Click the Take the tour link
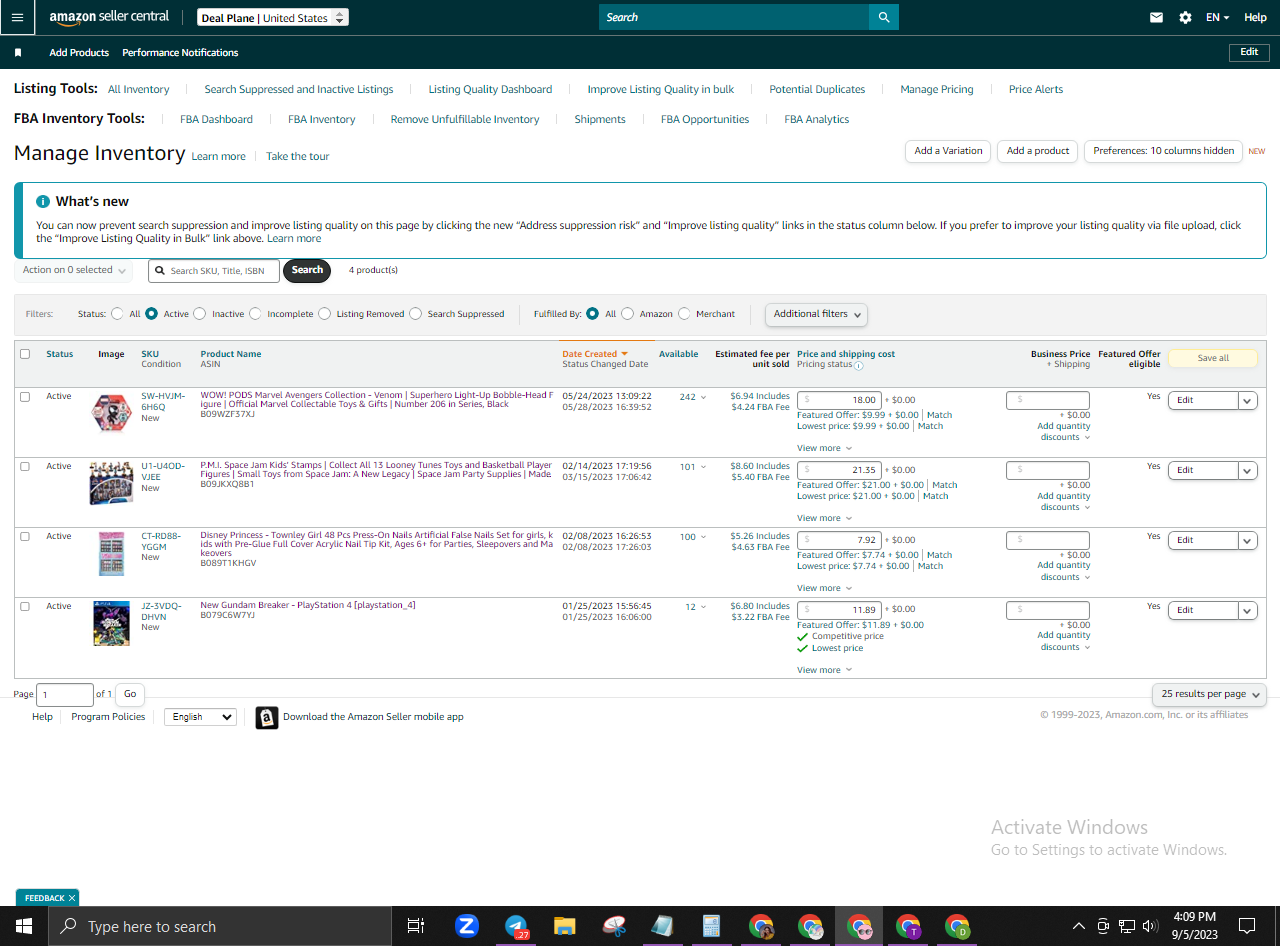The width and height of the screenshot is (1280, 946). click(x=297, y=156)
